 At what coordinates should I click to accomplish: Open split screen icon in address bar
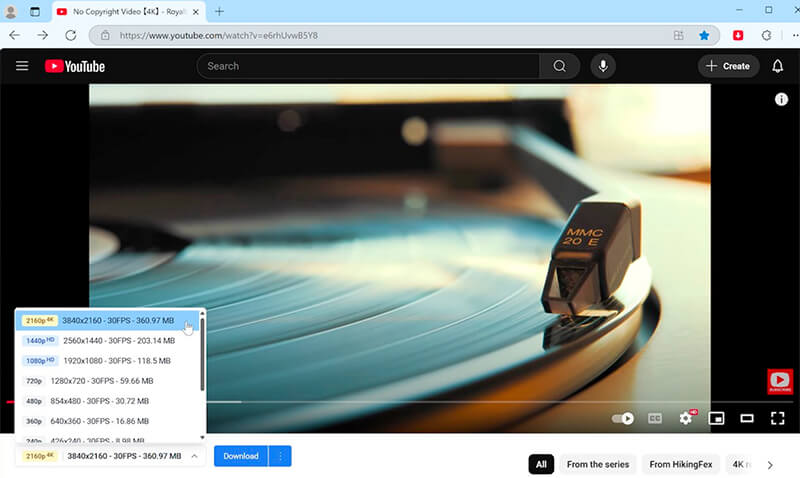[678, 35]
